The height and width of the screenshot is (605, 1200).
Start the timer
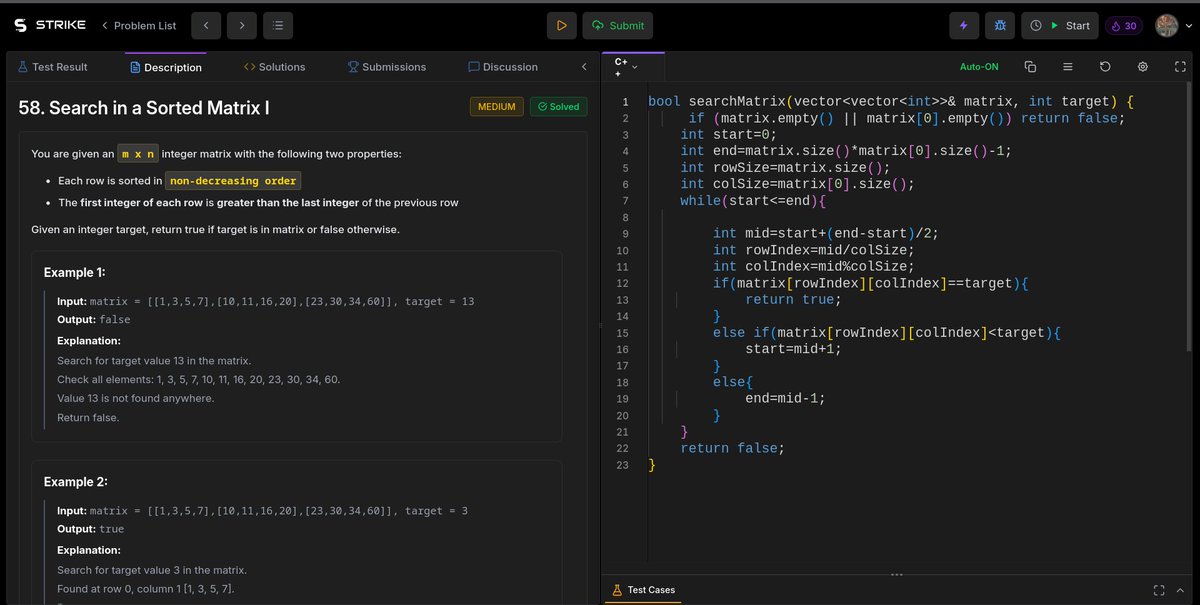tap(1060, 25)
